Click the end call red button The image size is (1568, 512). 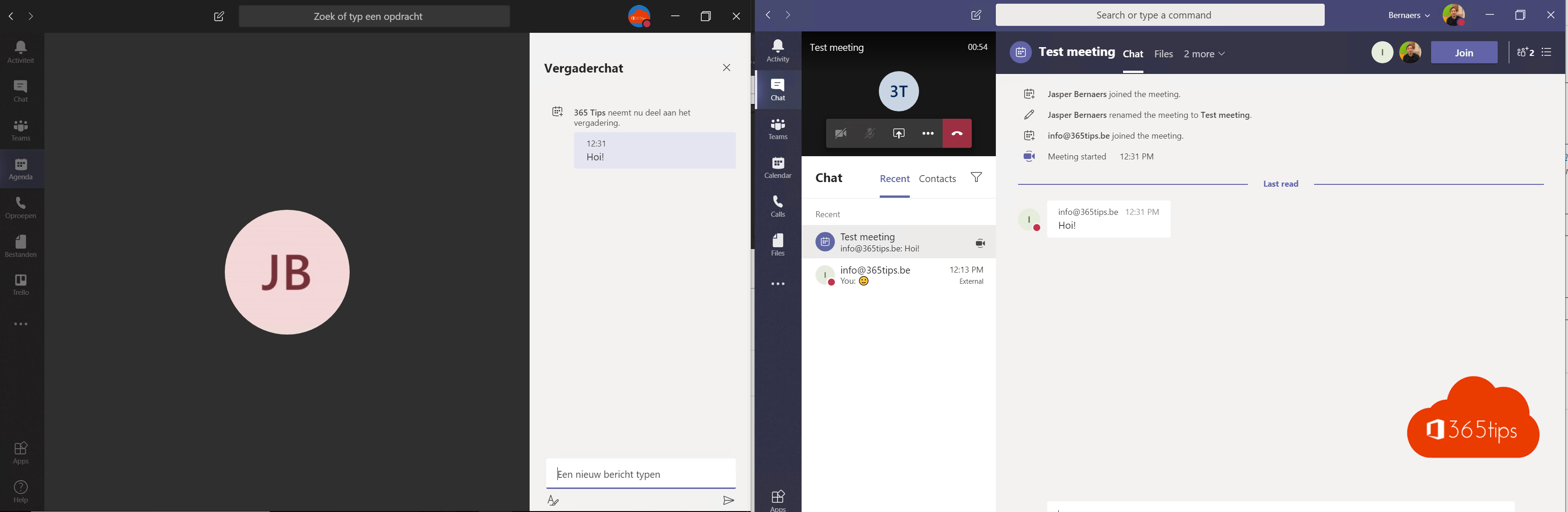pyautogui.click(x=956, y=132)
